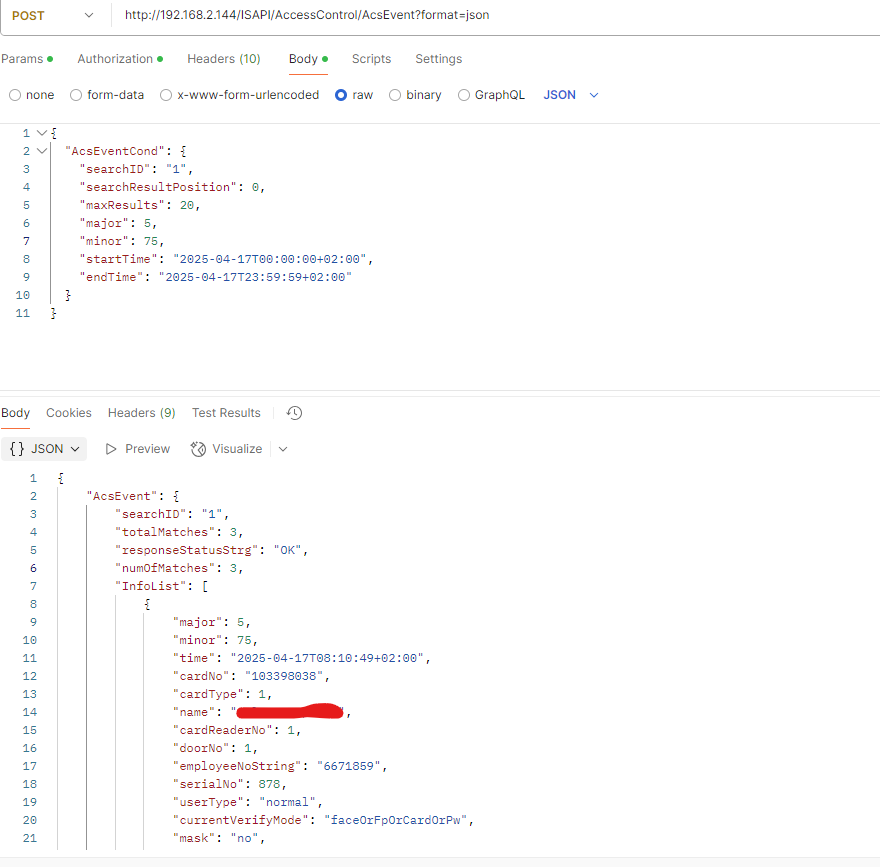Image resolution: width=880 pixels, height=867 pixels.
Task: Switch to the Authorization tab
Action: click(x=113, y=58)
